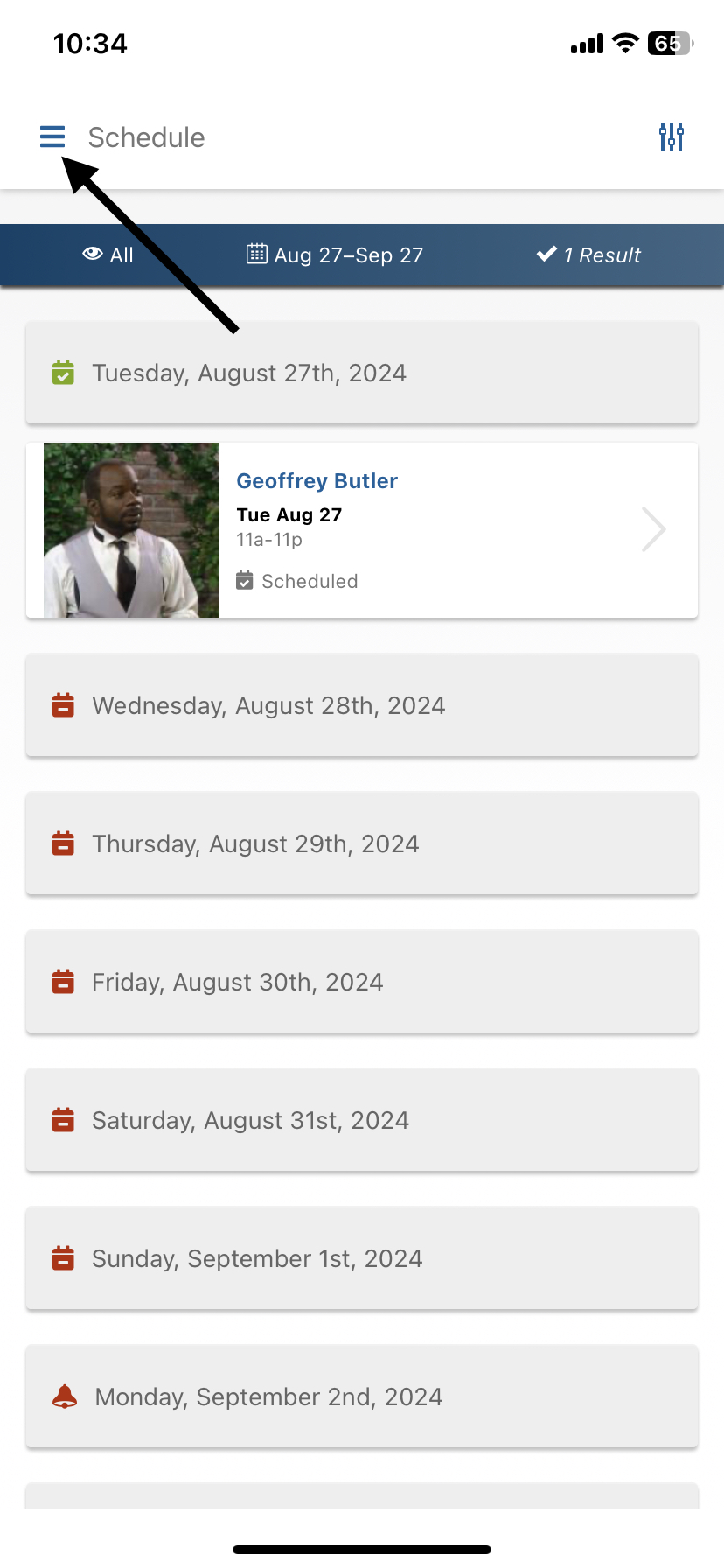The image size is (724, 1568).
Task: Tap Geoffrey Butler's profile photo
Action: coord(131,530)
